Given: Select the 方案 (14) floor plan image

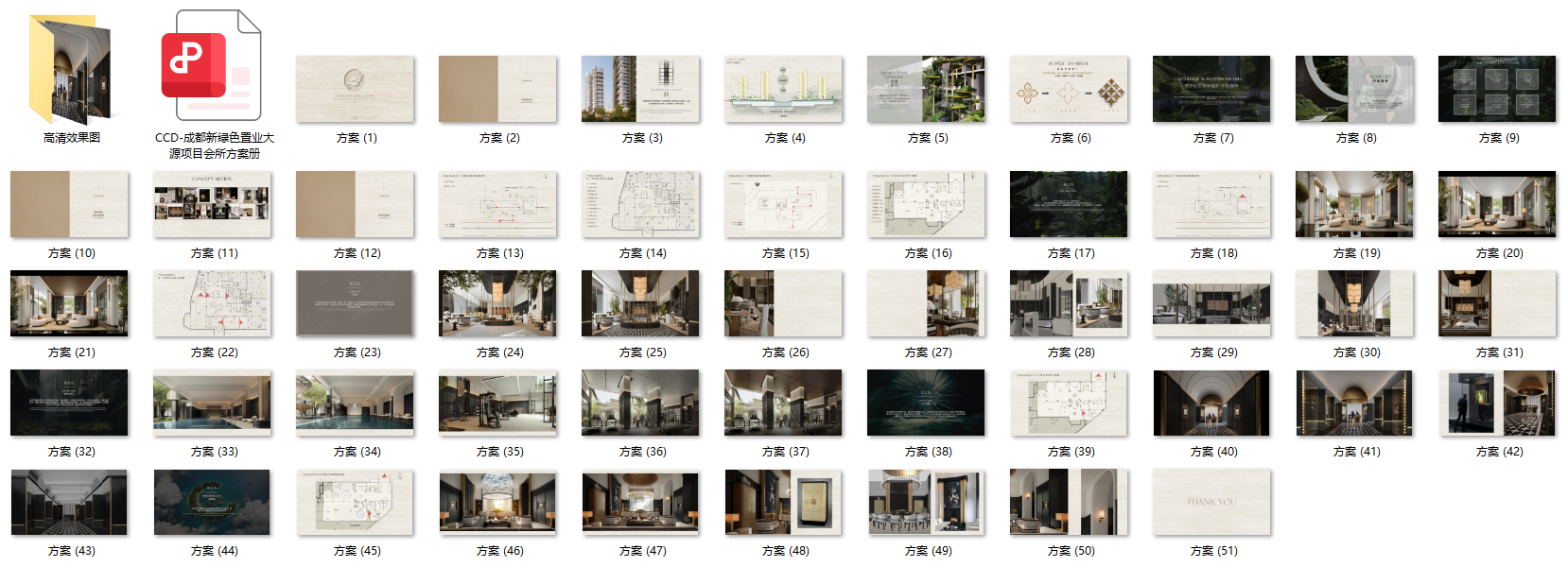Looking at the screenshot, I should (640, 204).
